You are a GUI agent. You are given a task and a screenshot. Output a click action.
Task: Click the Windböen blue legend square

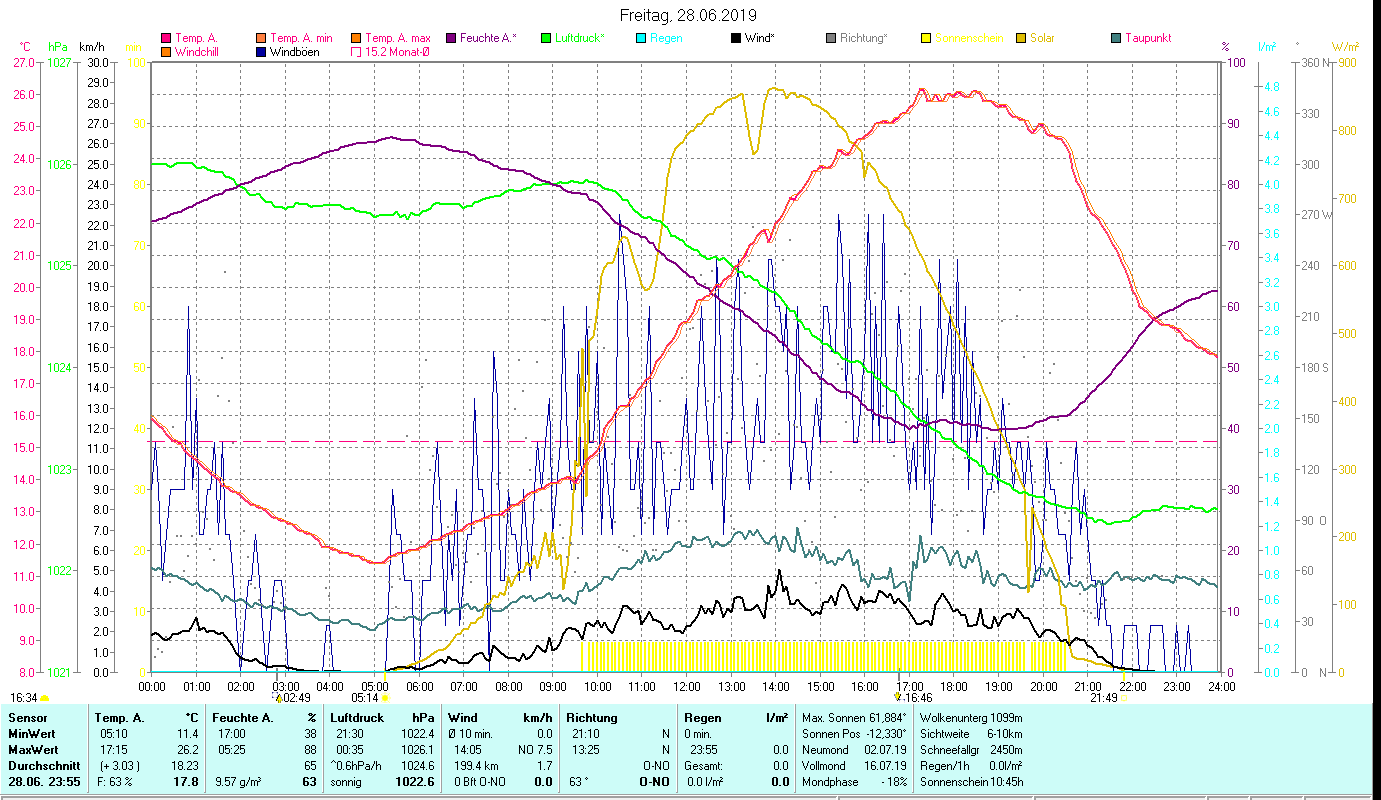tap(261, 52)
